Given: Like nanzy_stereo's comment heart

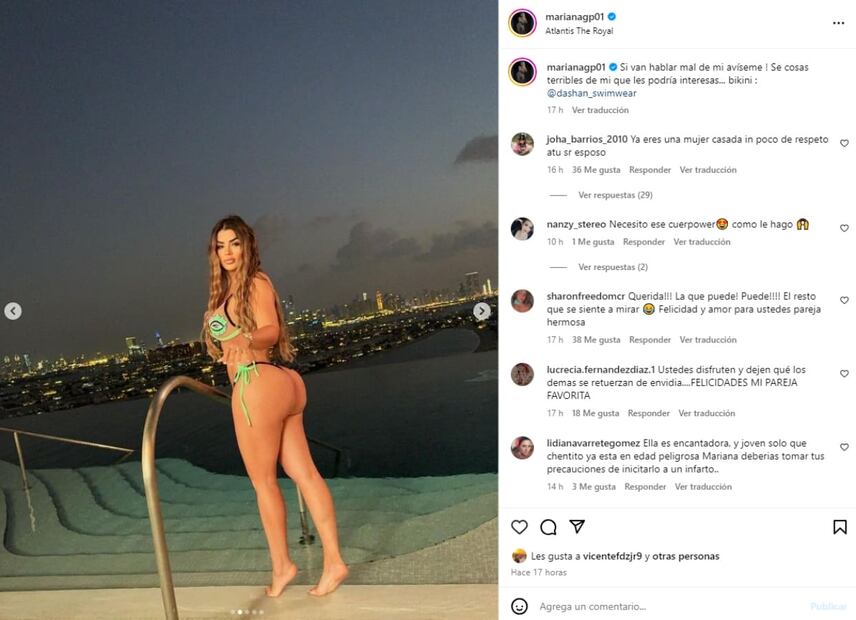Looking at the screenshot, I should (x=844, y=228).
